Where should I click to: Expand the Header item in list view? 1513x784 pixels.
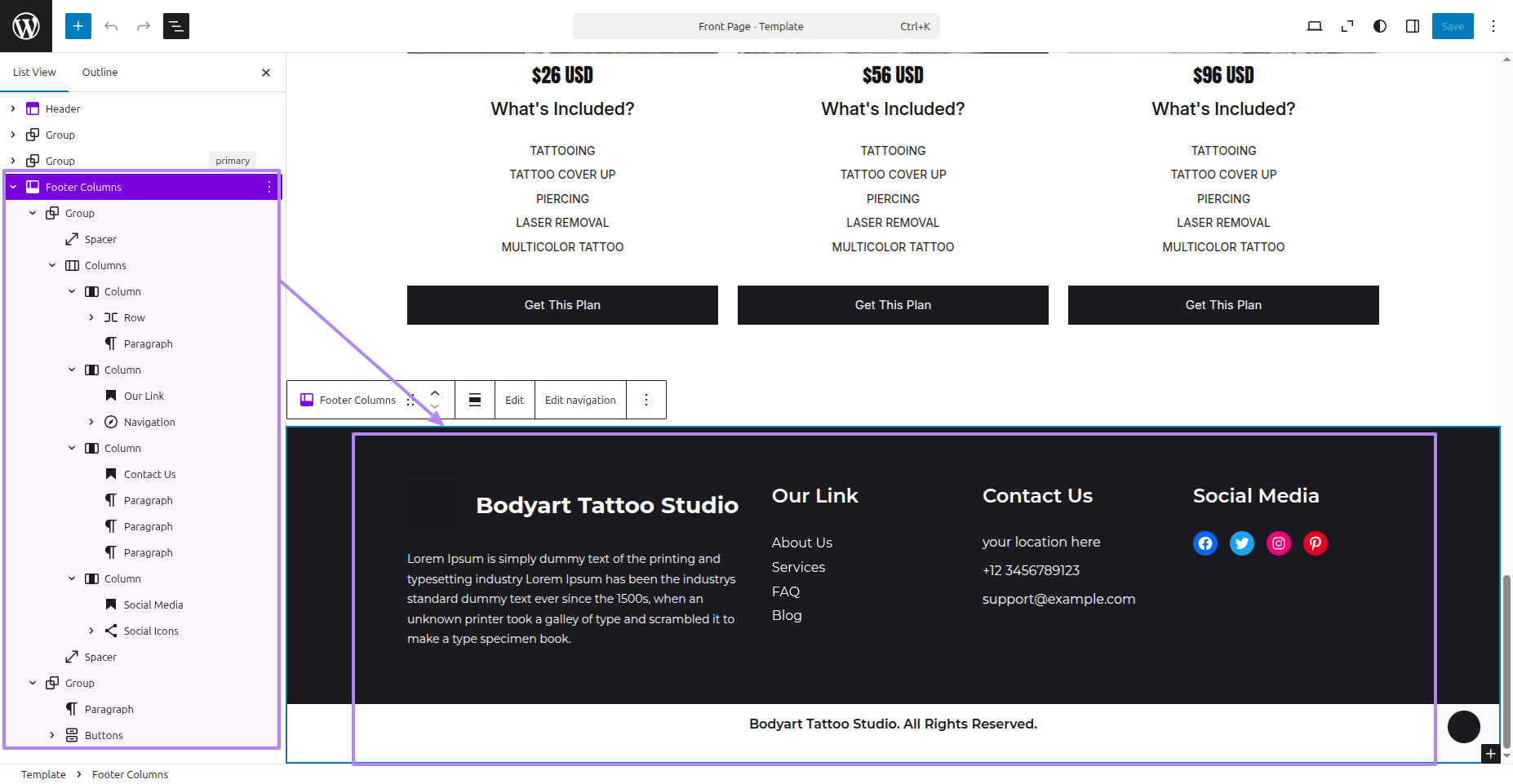click(x=13, y=109)
